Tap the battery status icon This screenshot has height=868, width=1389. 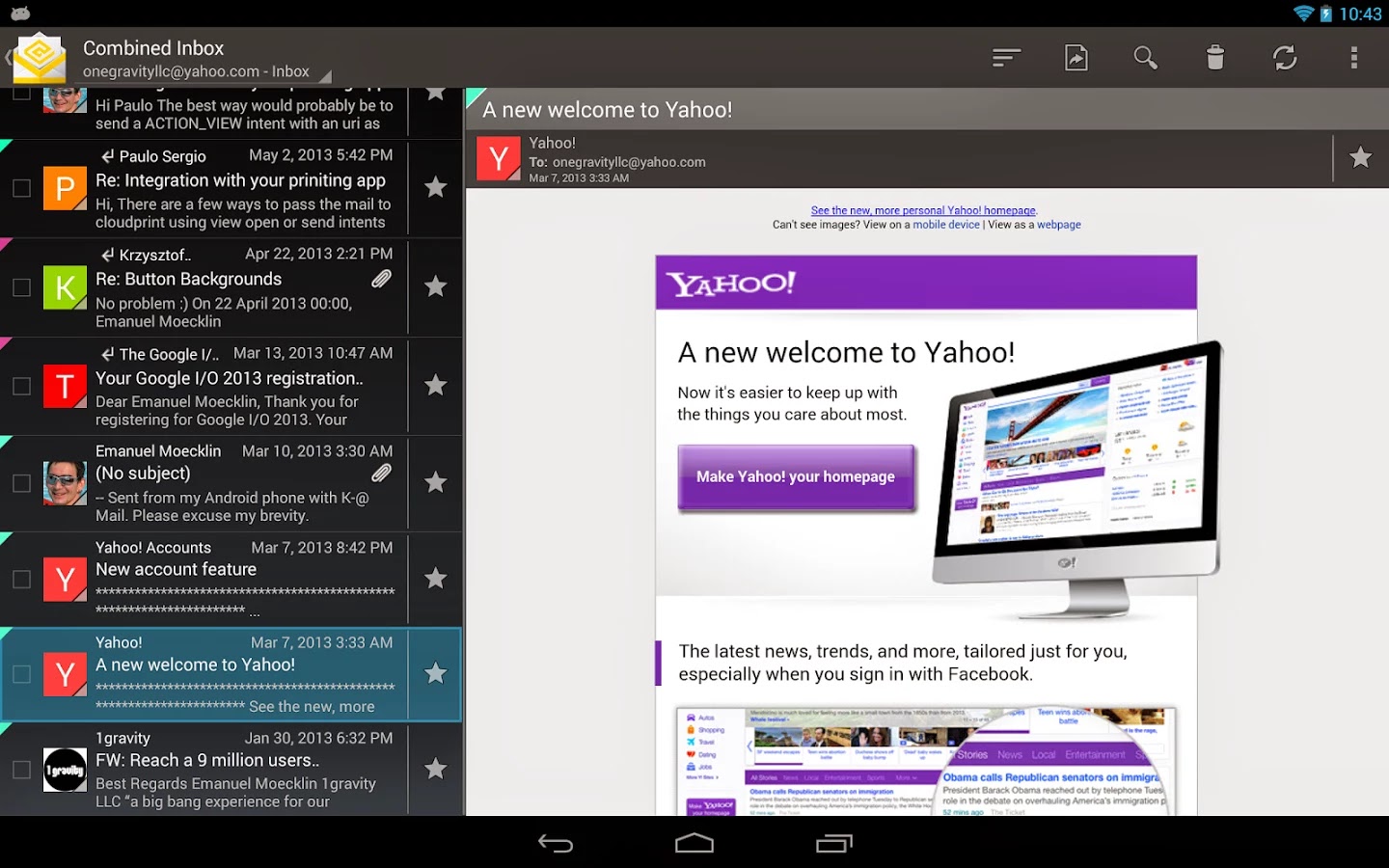pos(1326,14)
